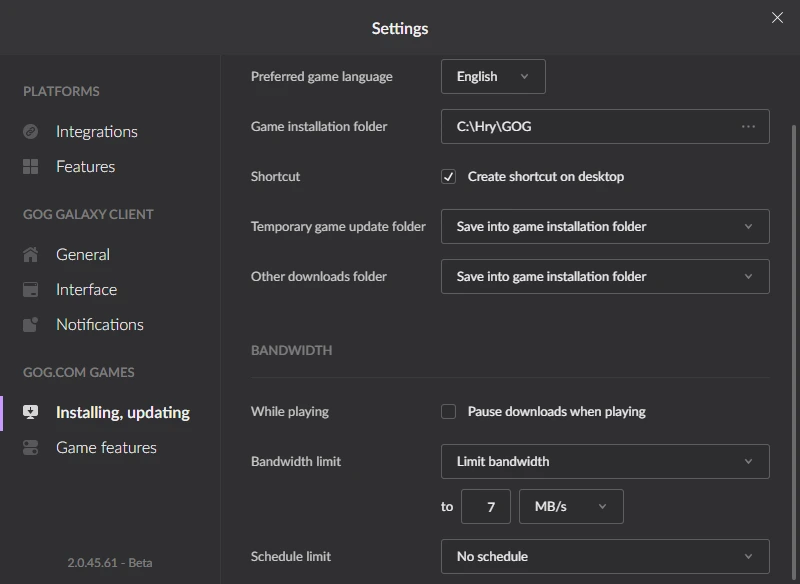The image size is (800, 584).
Task: Switch to General settings
Action: click(x=83, y=255)
